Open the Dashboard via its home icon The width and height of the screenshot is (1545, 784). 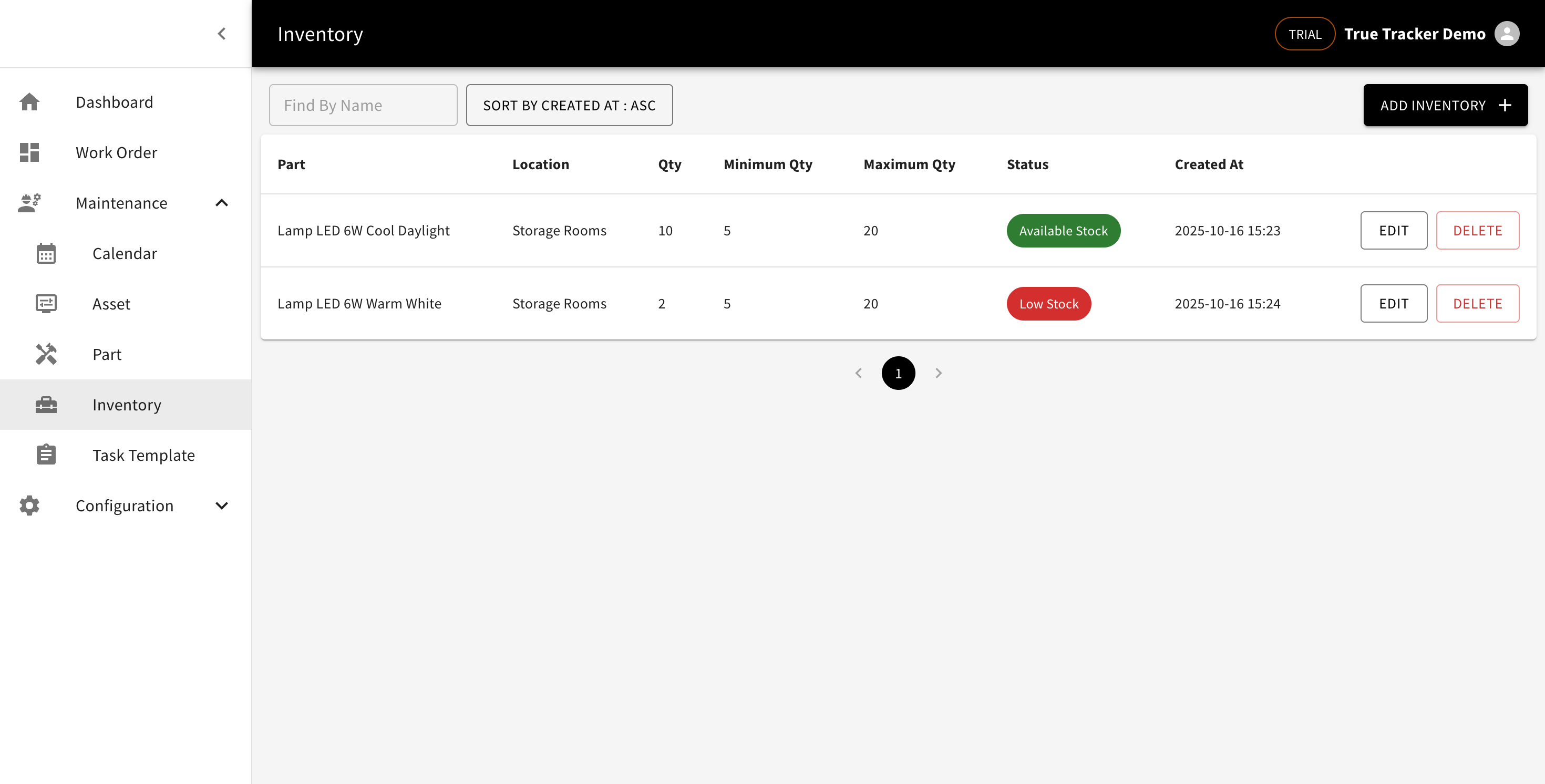pyautogui.click(x=29, y=101)
